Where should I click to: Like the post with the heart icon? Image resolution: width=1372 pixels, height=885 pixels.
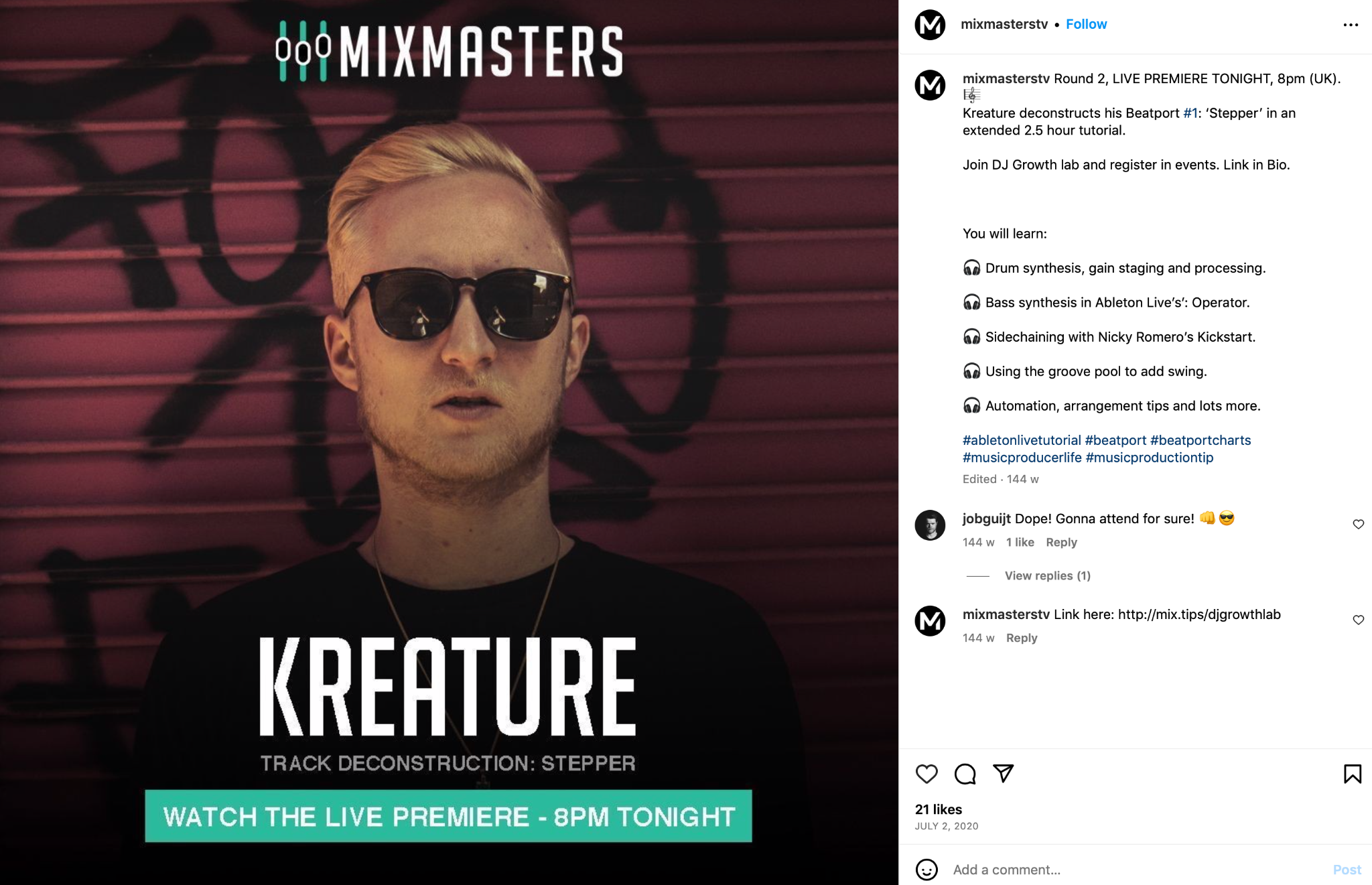pyautogui.click(x=927, y=774)
